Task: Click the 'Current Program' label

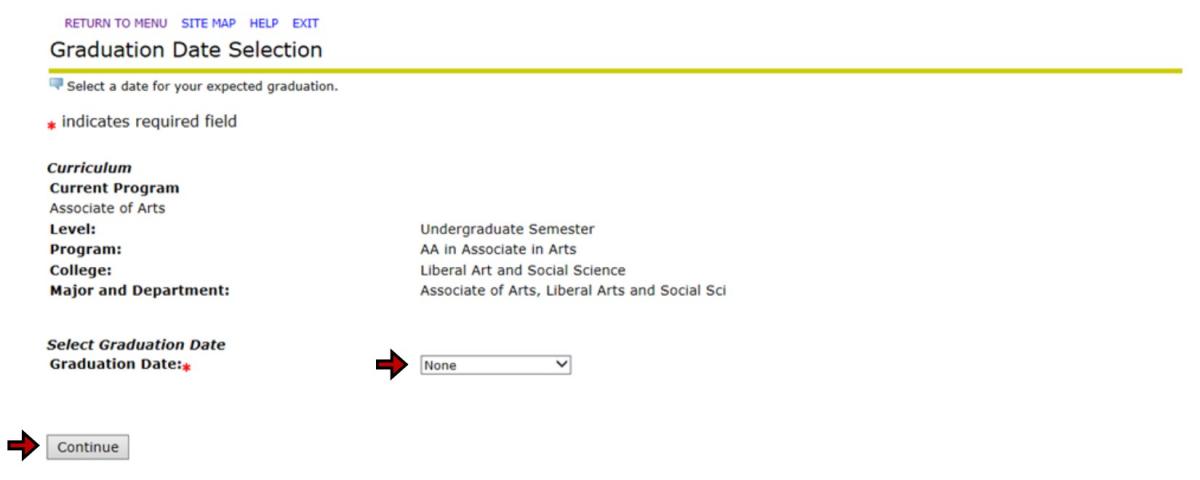Action: coord(114,188)
